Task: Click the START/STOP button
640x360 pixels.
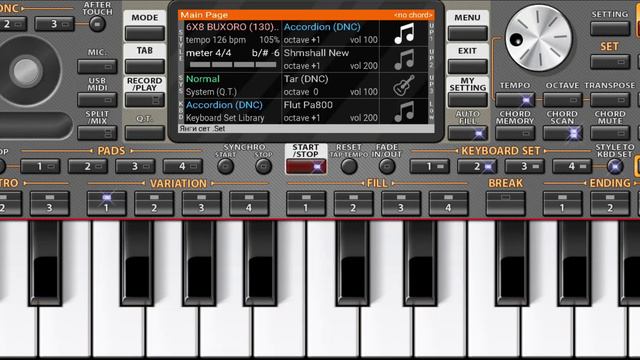Action: [x=306, y=167]
